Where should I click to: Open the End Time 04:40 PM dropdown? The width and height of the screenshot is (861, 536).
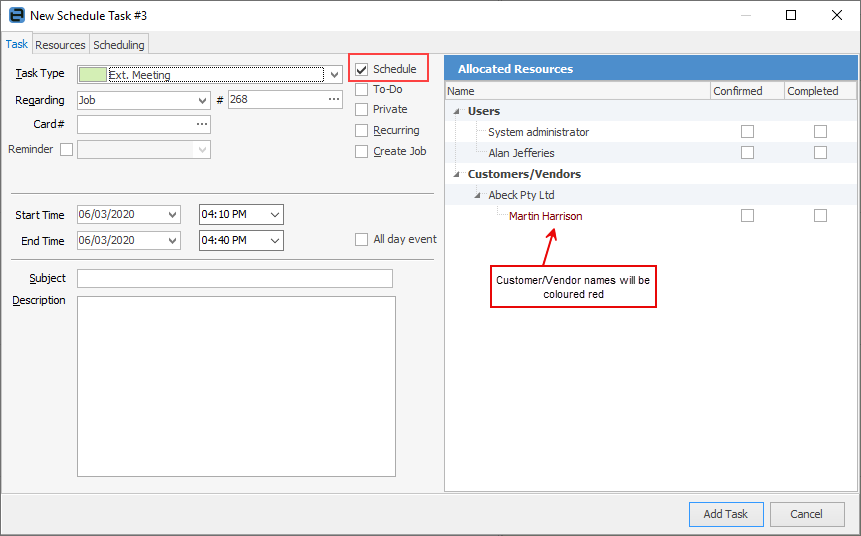click(x=275, y=241)
